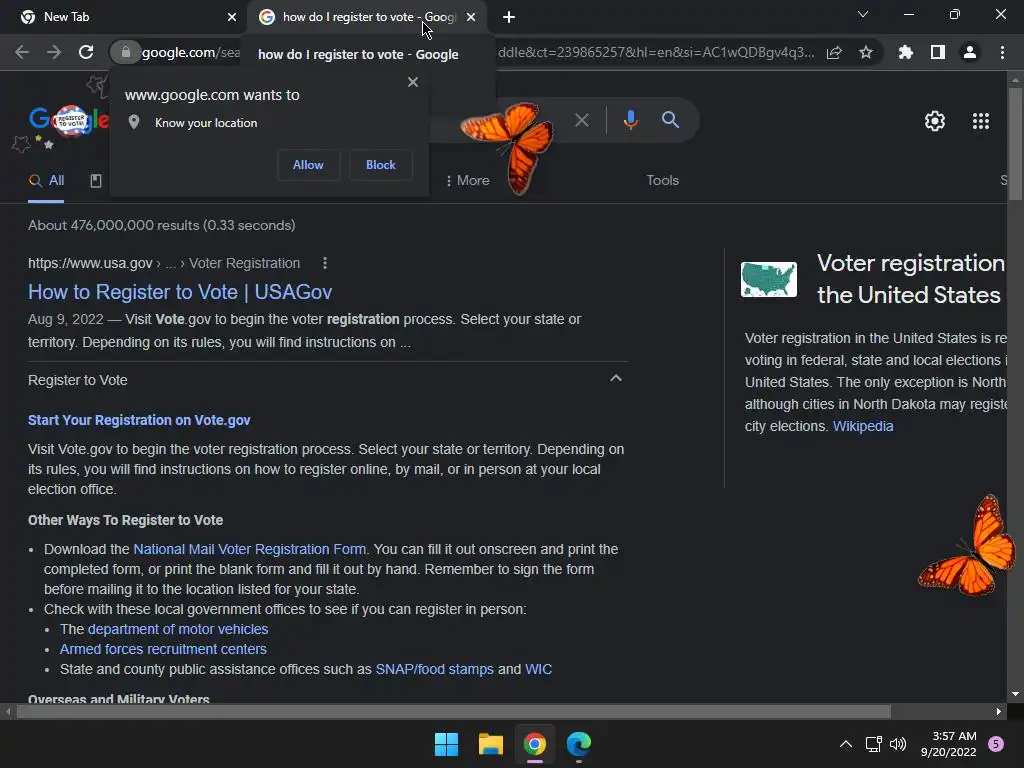This screenshot has height=768, width=1024.
Task: Open the three-dot menu for the USAGov result
Action: coord(325,263)
